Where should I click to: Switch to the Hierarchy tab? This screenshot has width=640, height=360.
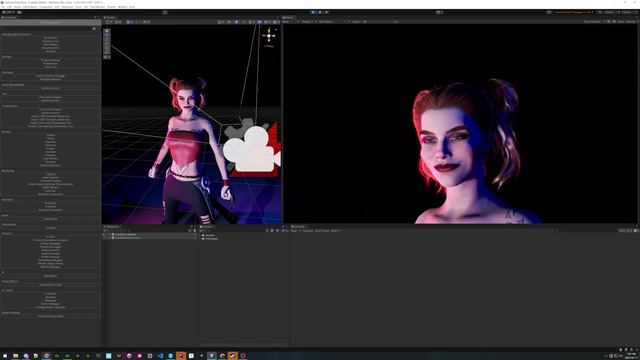112,227
